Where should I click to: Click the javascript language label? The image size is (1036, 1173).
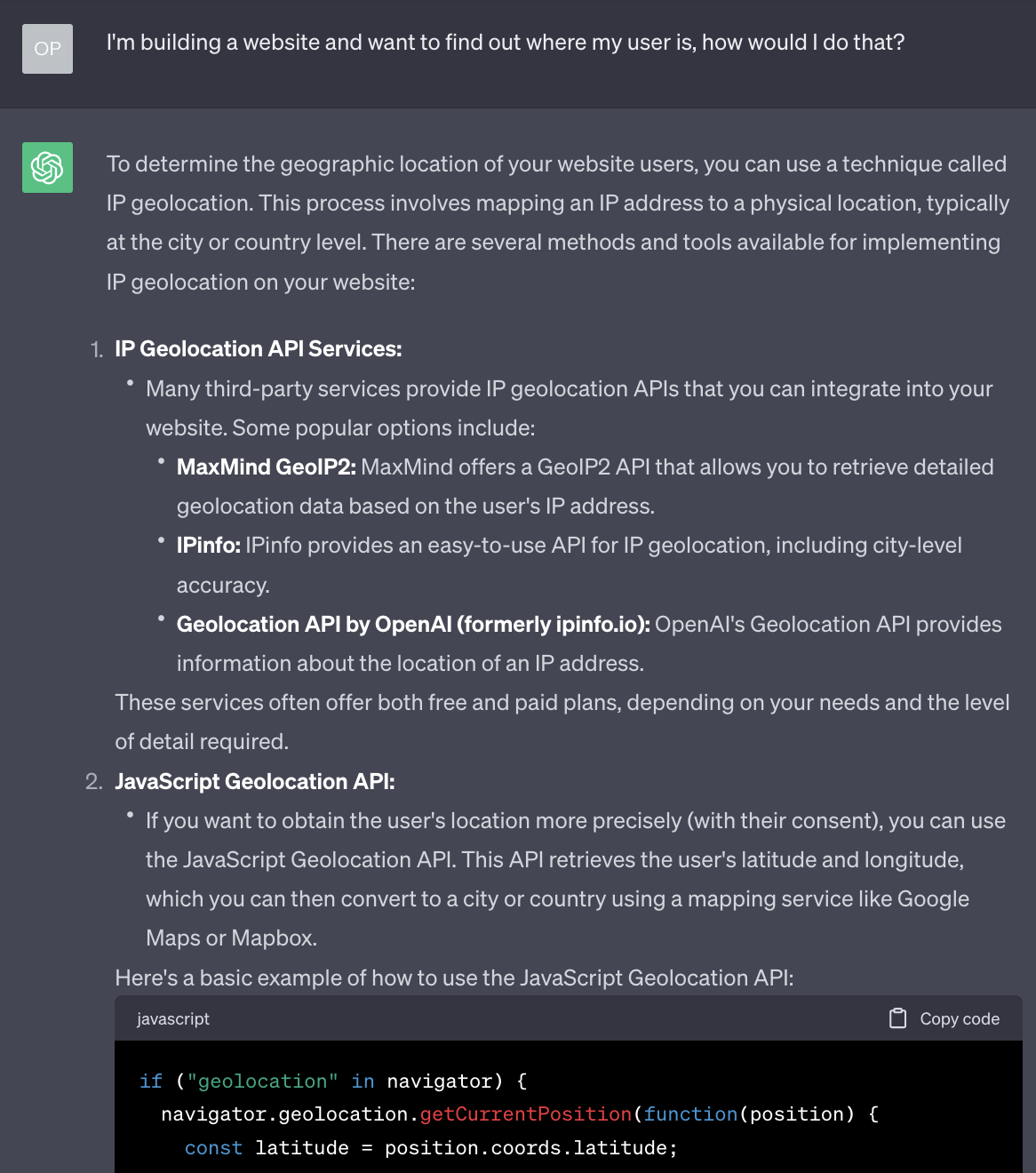[173, 1018]
